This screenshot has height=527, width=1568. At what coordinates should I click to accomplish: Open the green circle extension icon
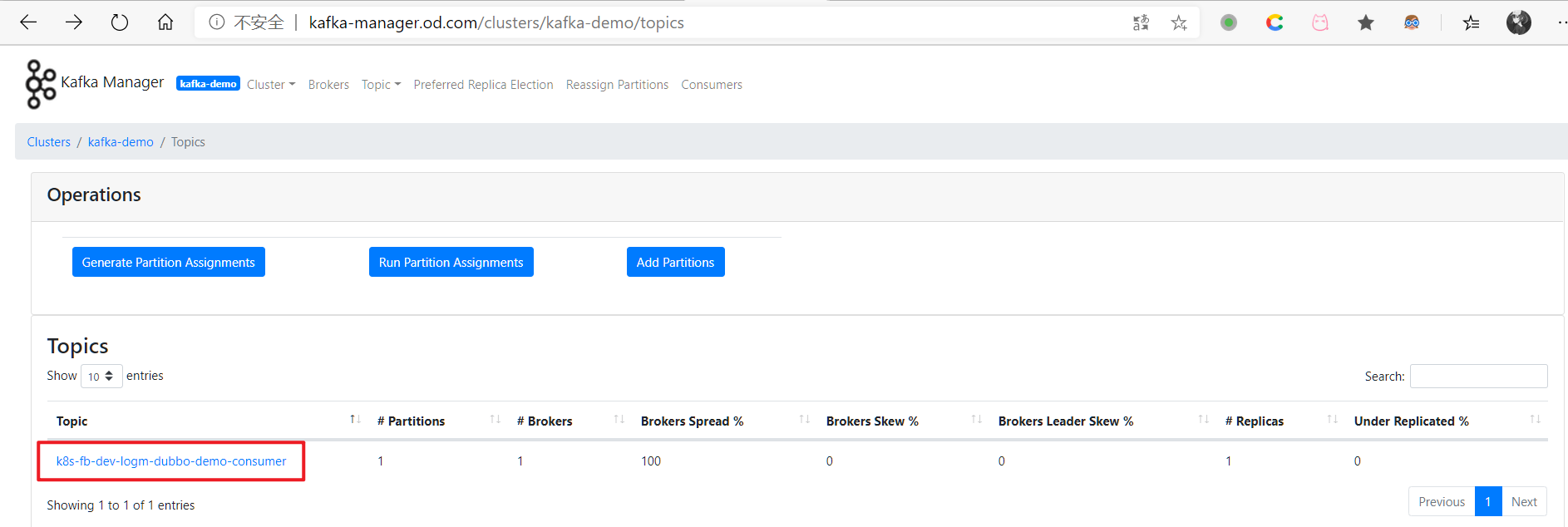click(1229, 22)
